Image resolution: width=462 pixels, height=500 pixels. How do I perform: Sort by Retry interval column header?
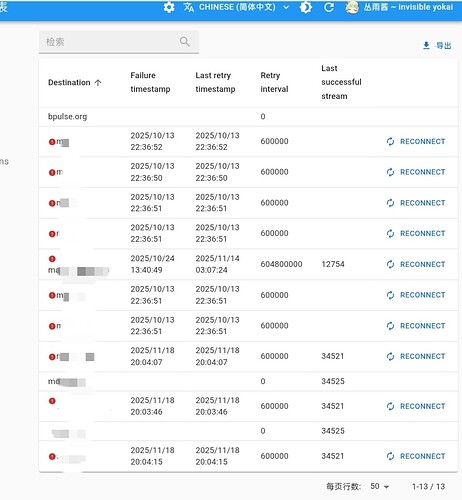[274, 82]
